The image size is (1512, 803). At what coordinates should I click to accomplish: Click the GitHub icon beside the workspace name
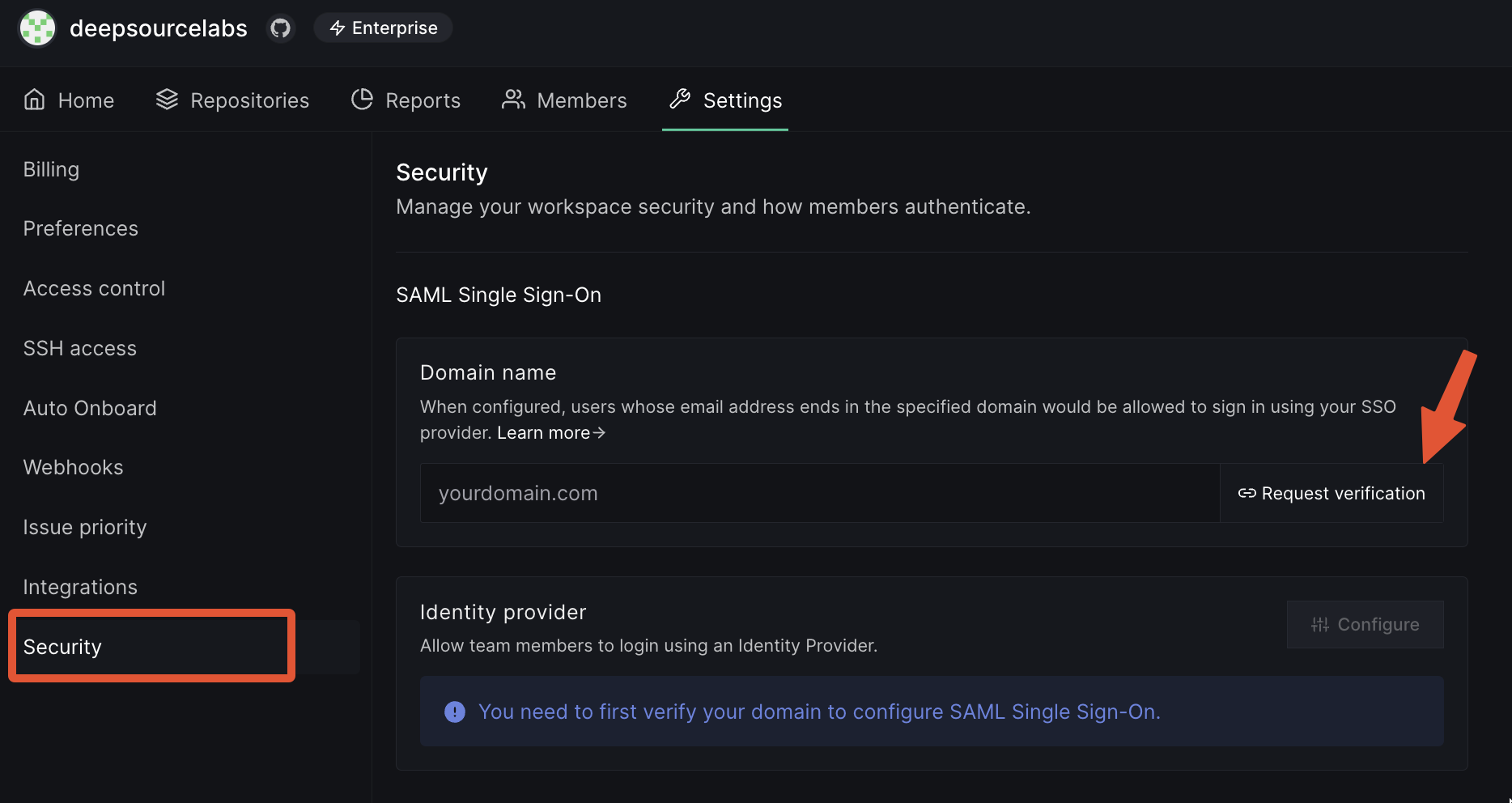280,27
